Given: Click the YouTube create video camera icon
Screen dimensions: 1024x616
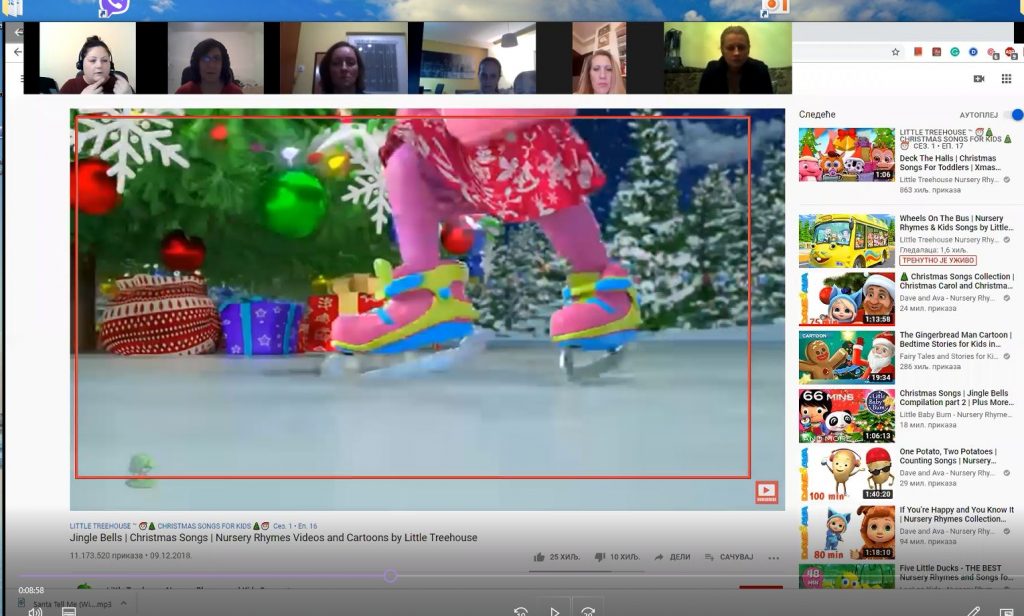Looking at the screenshot, I should (978, 78).
